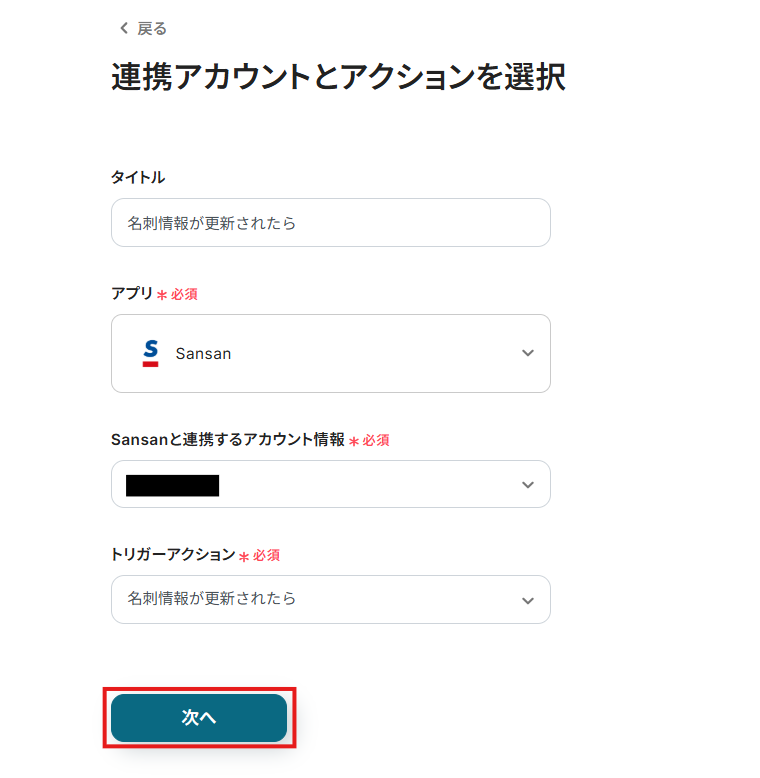Image resolution: width=760 pixels, height=778 pixels.
Task: Click the Sansan text in app dropdown
Action: click(203, 353)
